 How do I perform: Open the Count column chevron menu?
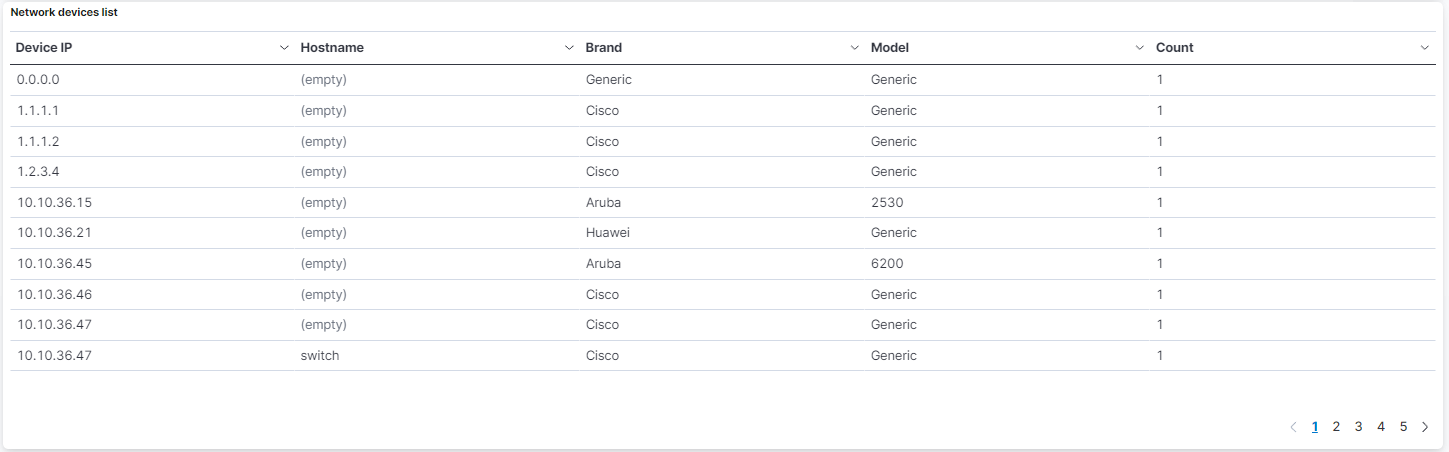[1424, 48]
